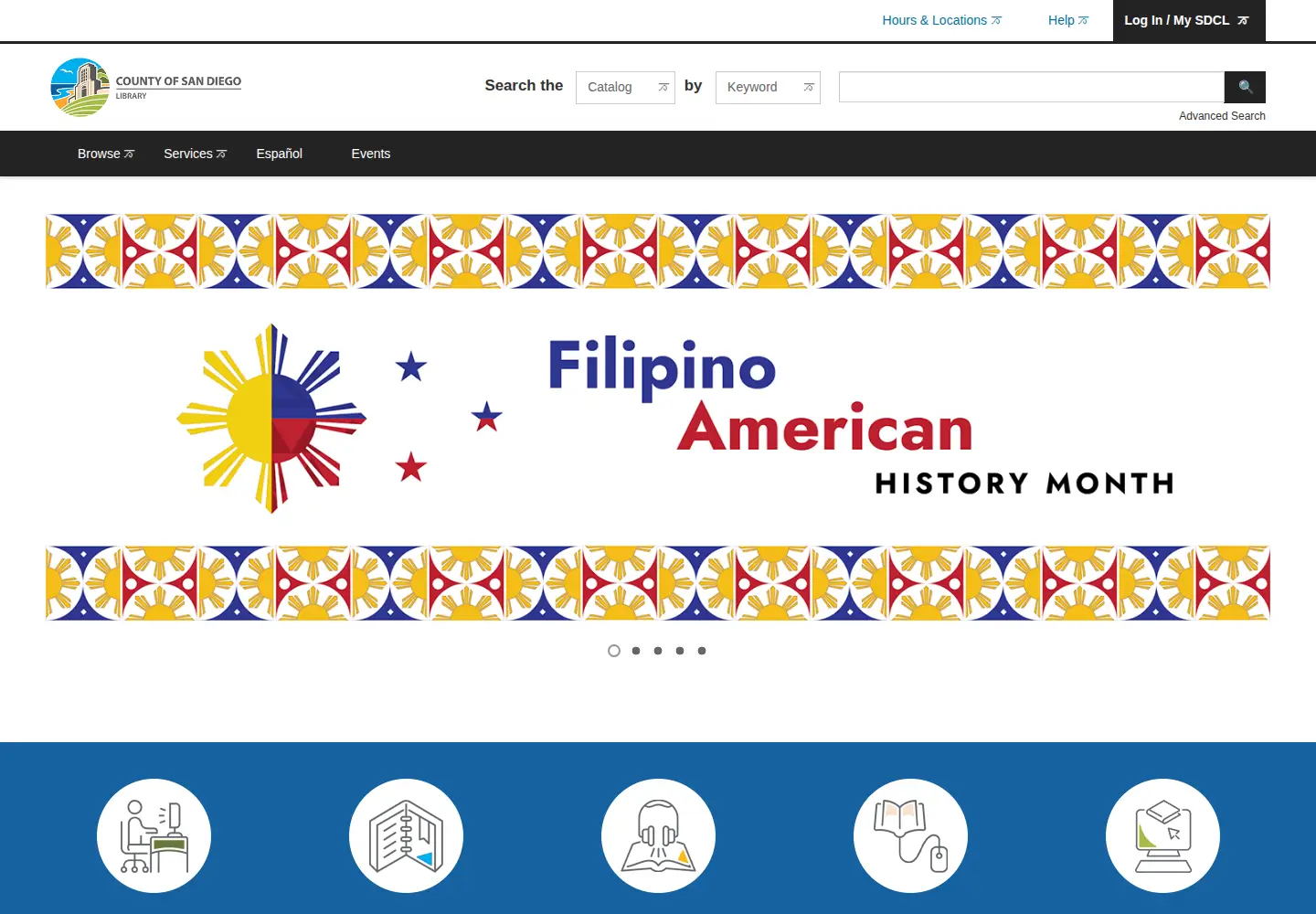Open the Filipino American History Month banner
Image resolution: width=1316 pixels, height=914 pixels.
pos(658,418)
